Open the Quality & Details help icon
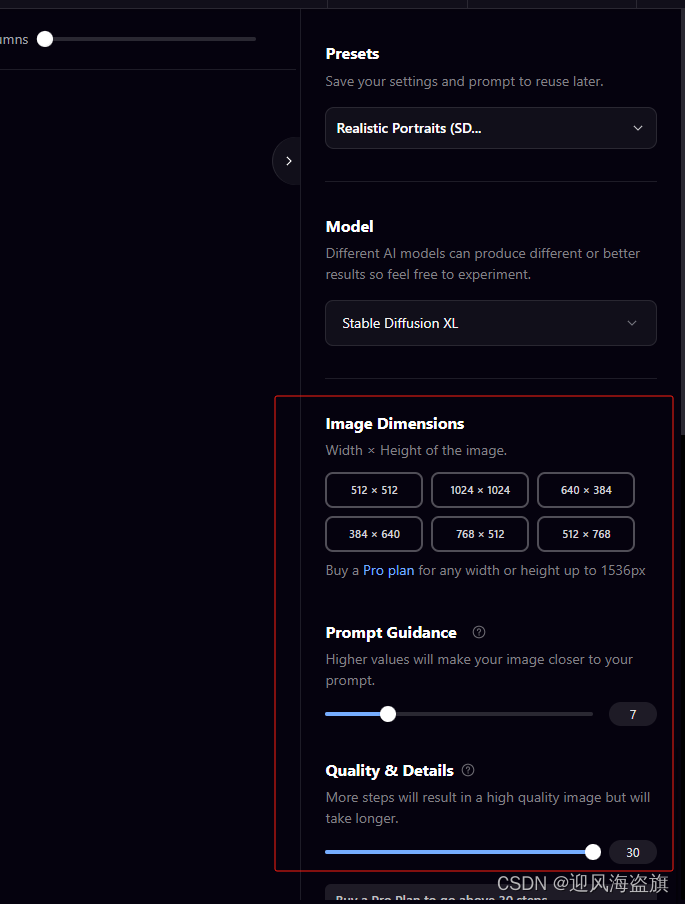The image size is (685, 904). coord(468,770)
